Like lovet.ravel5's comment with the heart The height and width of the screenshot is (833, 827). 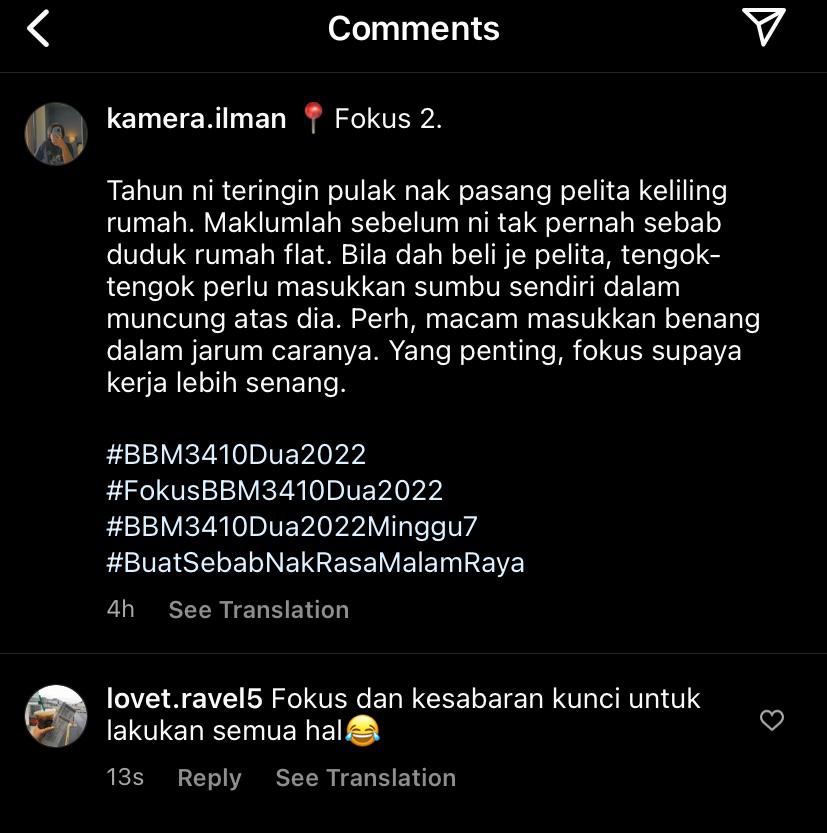coord(771,720)
